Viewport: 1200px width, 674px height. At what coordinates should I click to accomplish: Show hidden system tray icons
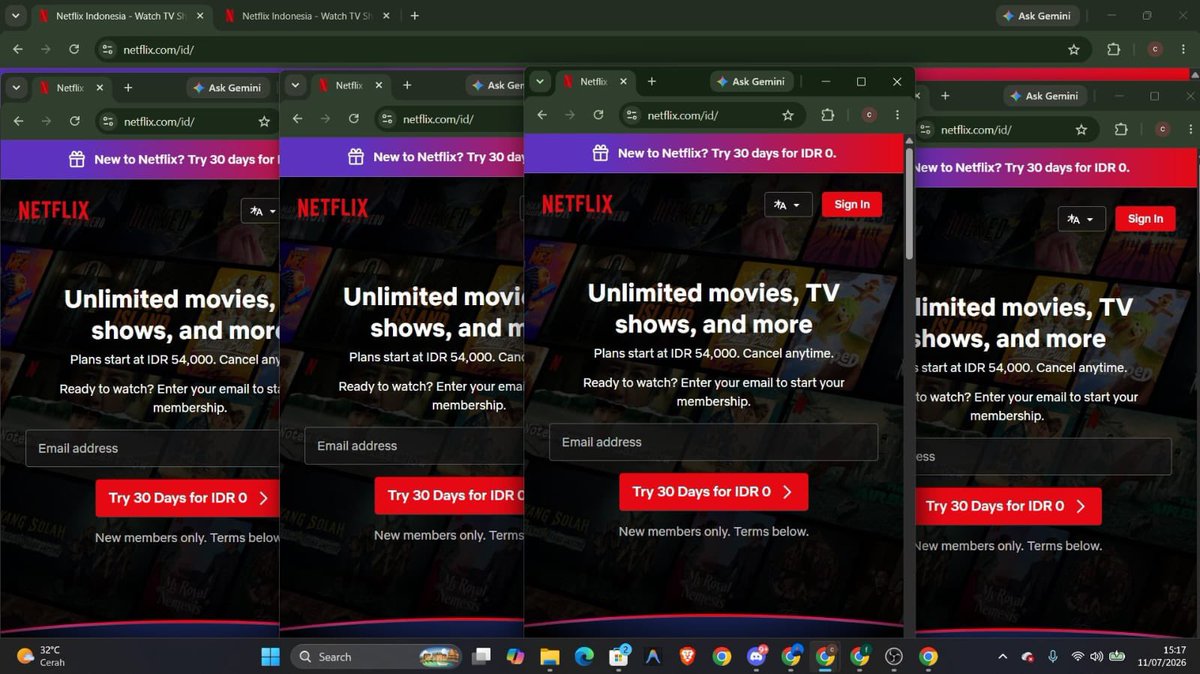[1002, 657]
